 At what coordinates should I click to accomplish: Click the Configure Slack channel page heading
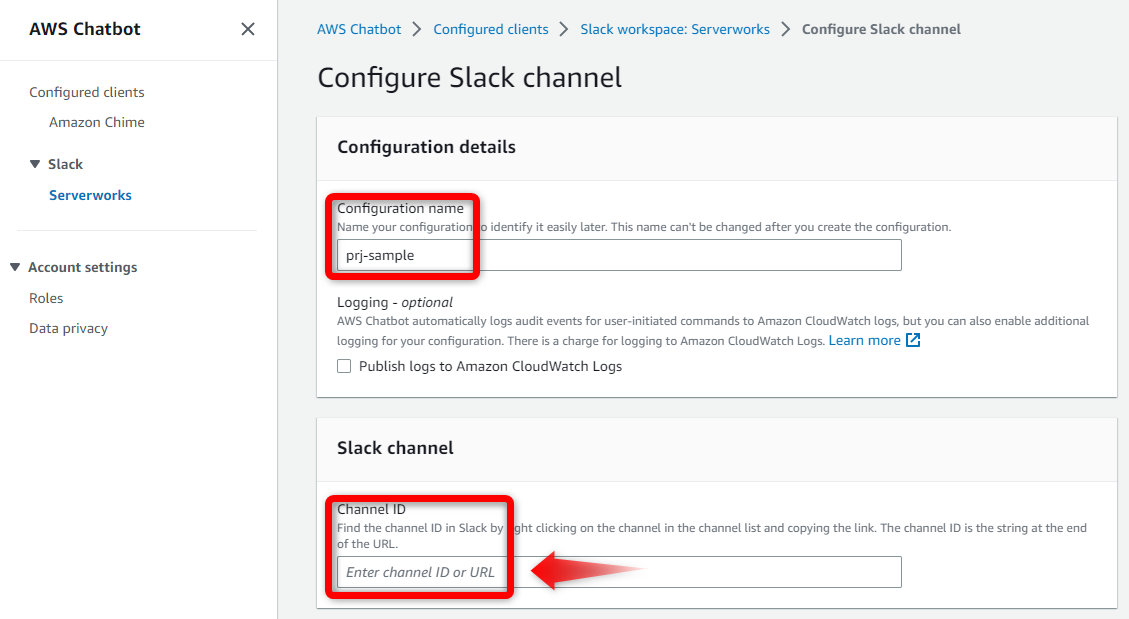(x=469, y=77)
